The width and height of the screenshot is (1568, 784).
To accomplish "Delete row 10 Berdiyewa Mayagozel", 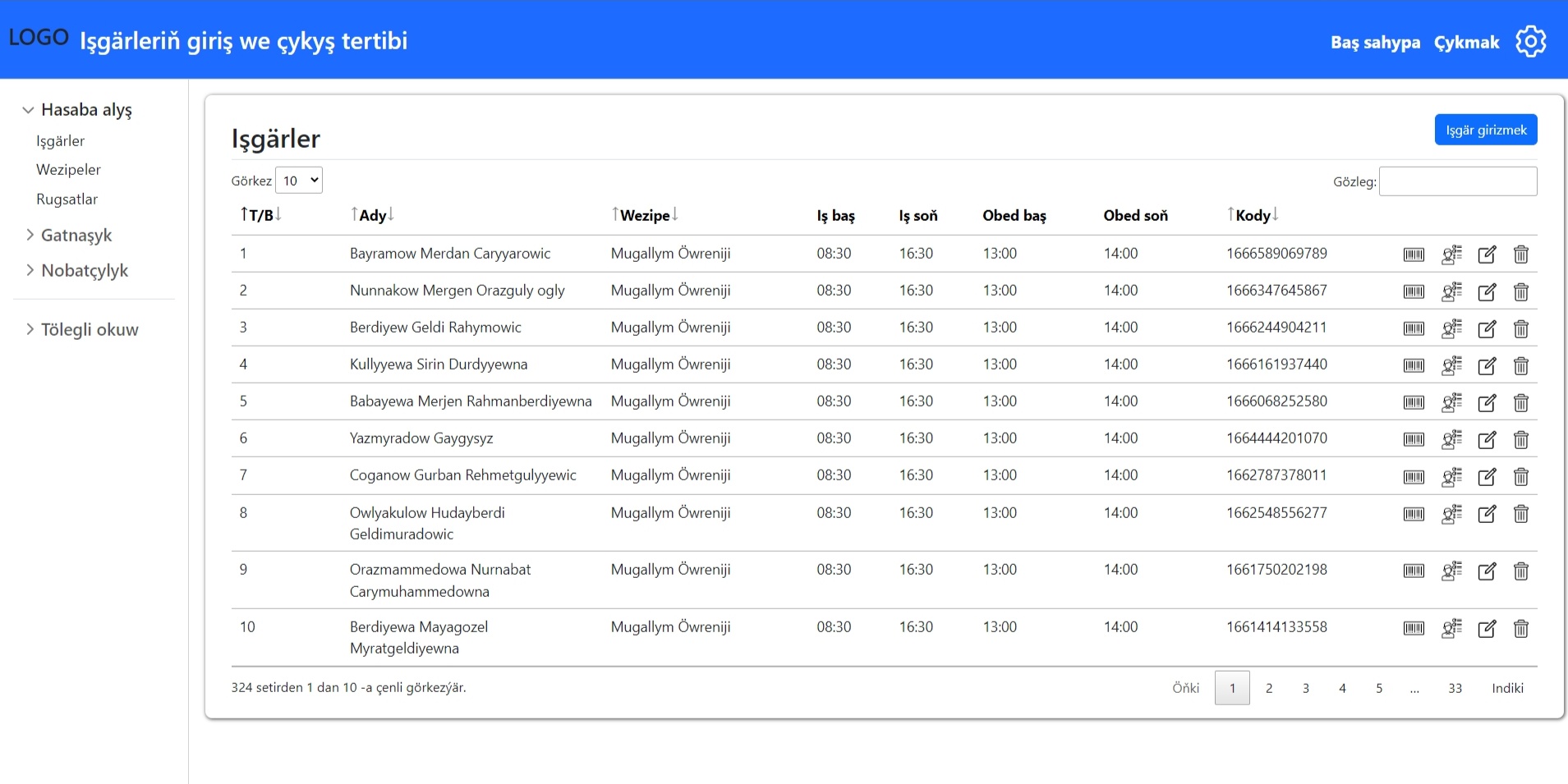I will (1520, 629).
